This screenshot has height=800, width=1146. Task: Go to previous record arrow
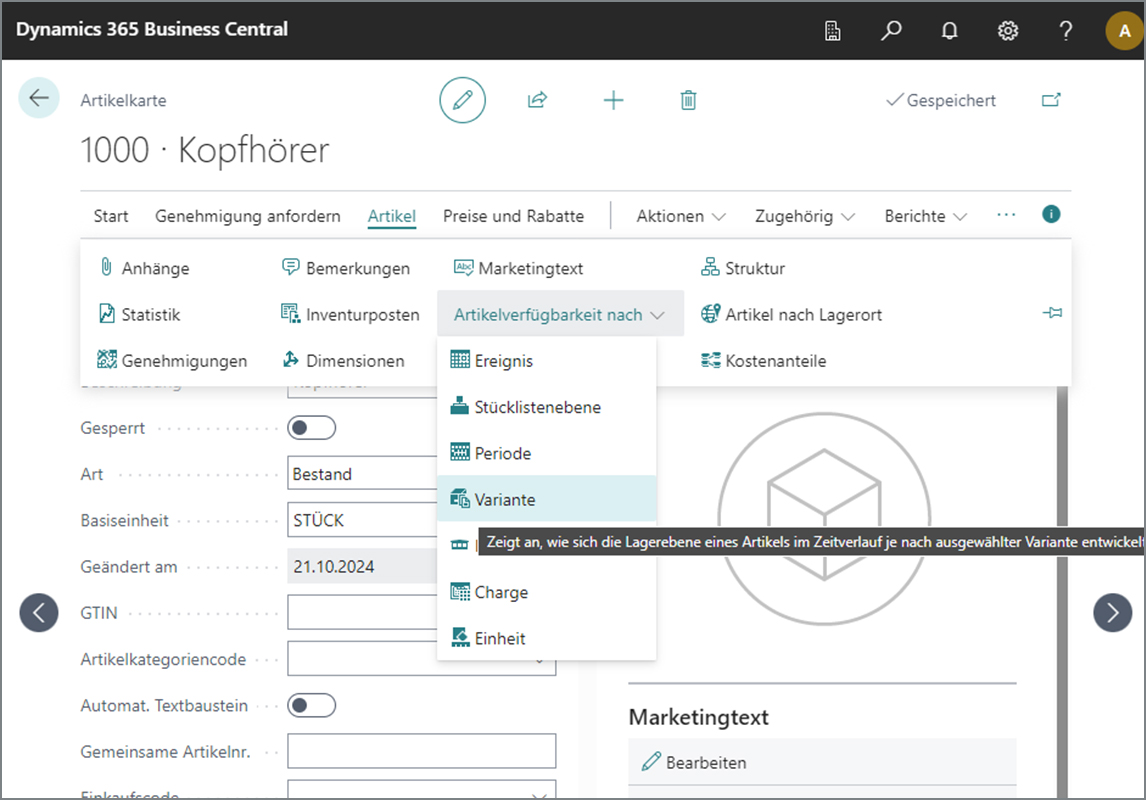pos(39,612)
